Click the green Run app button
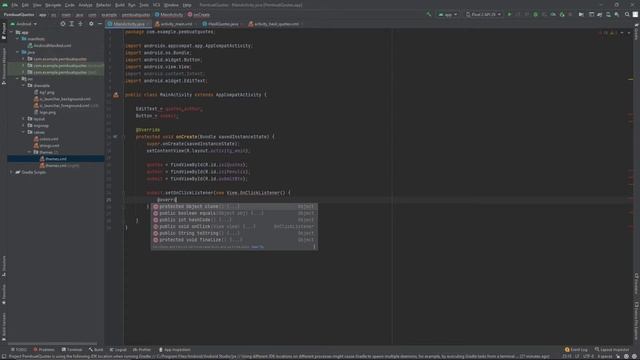This screenshot has height=360, width=640. 509,14
